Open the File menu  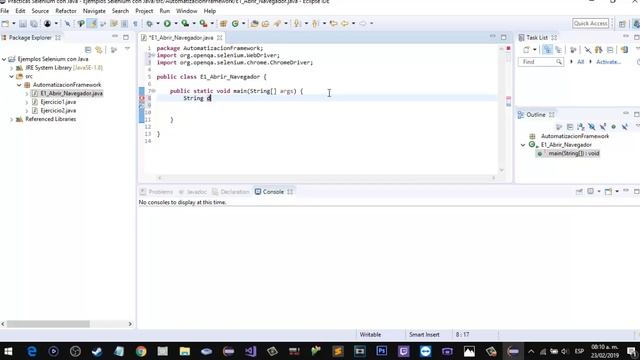click(5, 11)
